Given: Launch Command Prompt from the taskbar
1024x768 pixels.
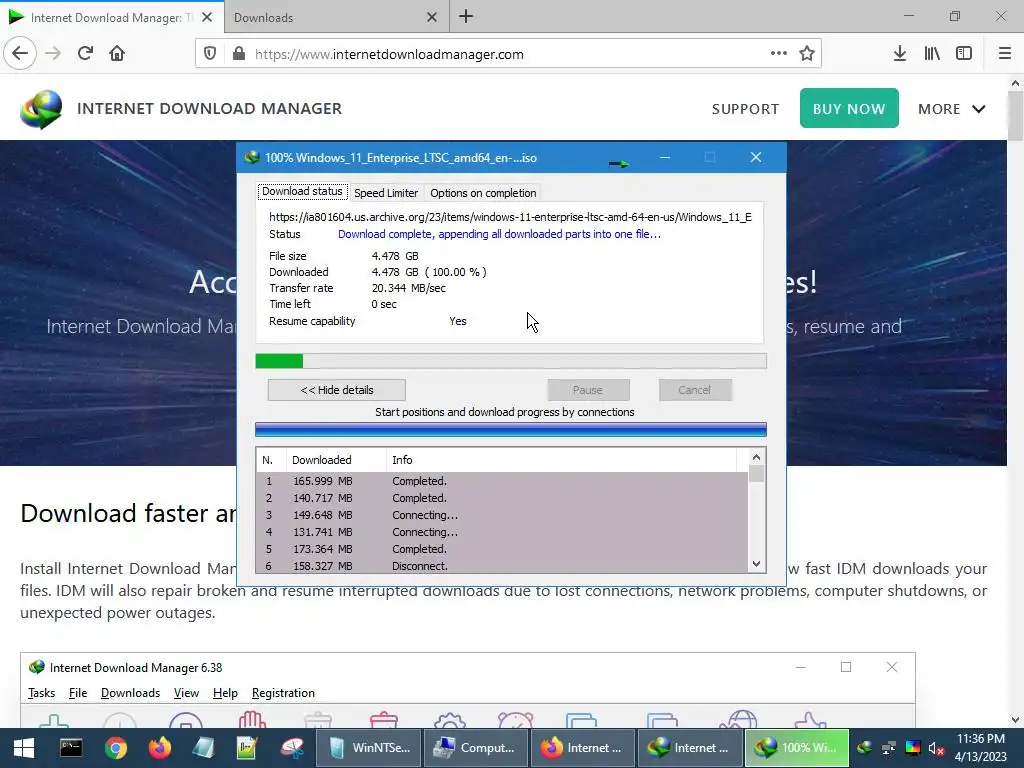Looking at the screenshot, I should coord(71,748).
